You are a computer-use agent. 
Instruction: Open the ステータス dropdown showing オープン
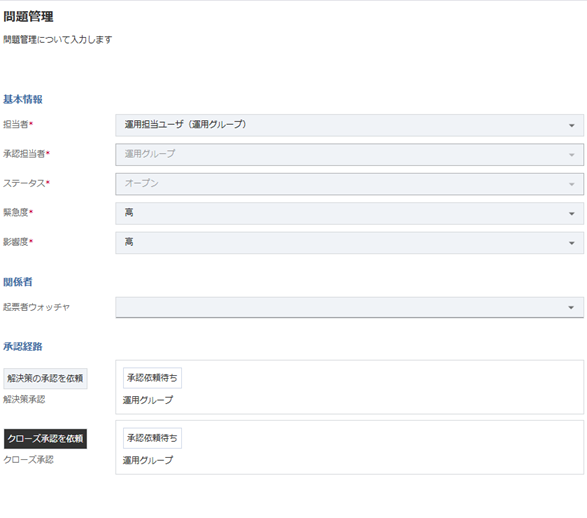tap(349, 184)
